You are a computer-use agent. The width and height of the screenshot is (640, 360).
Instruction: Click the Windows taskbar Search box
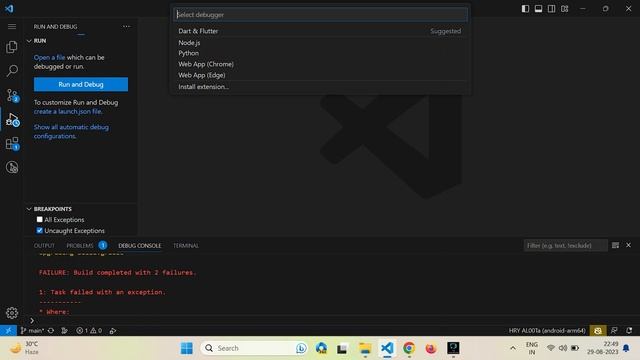255,348
